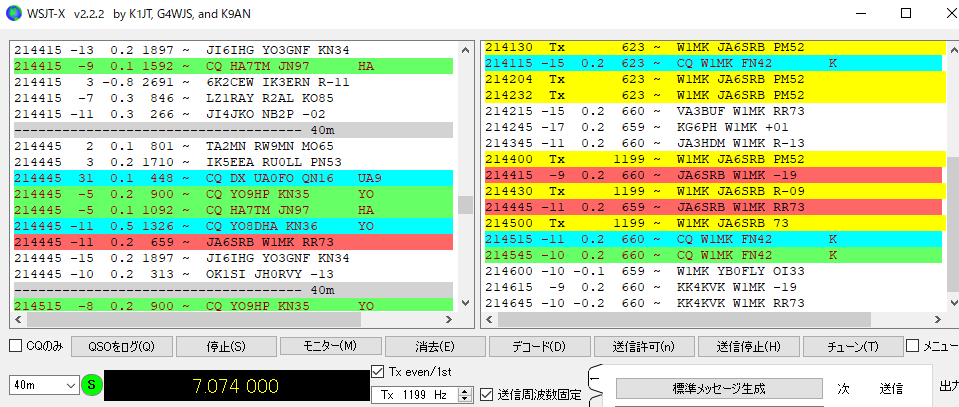Select 214515 CQ W1MK FN42 row
The image size is (959, 407).
pyautogui.click(x=713, y=239)
